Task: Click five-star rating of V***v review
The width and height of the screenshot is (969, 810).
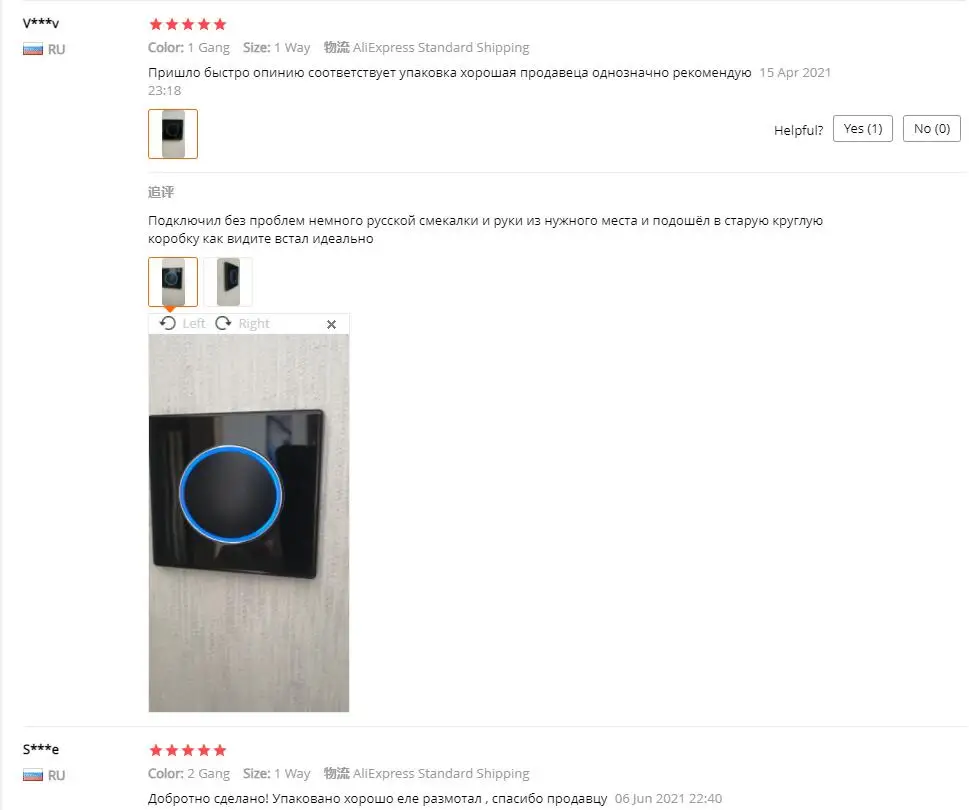Action: (188, 24)
